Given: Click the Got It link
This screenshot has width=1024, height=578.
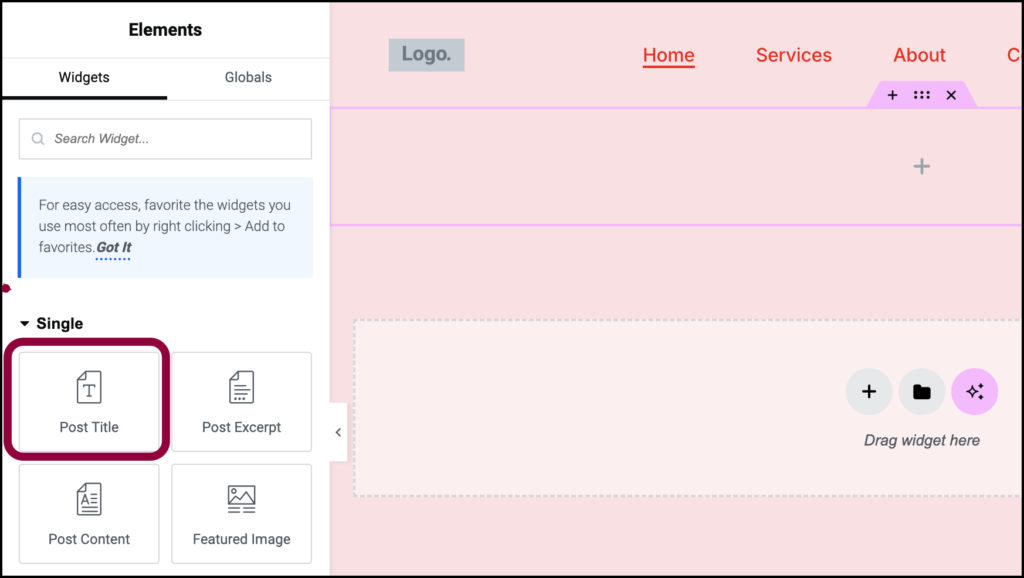Looking at the screenshot, I should coord(112,247).
